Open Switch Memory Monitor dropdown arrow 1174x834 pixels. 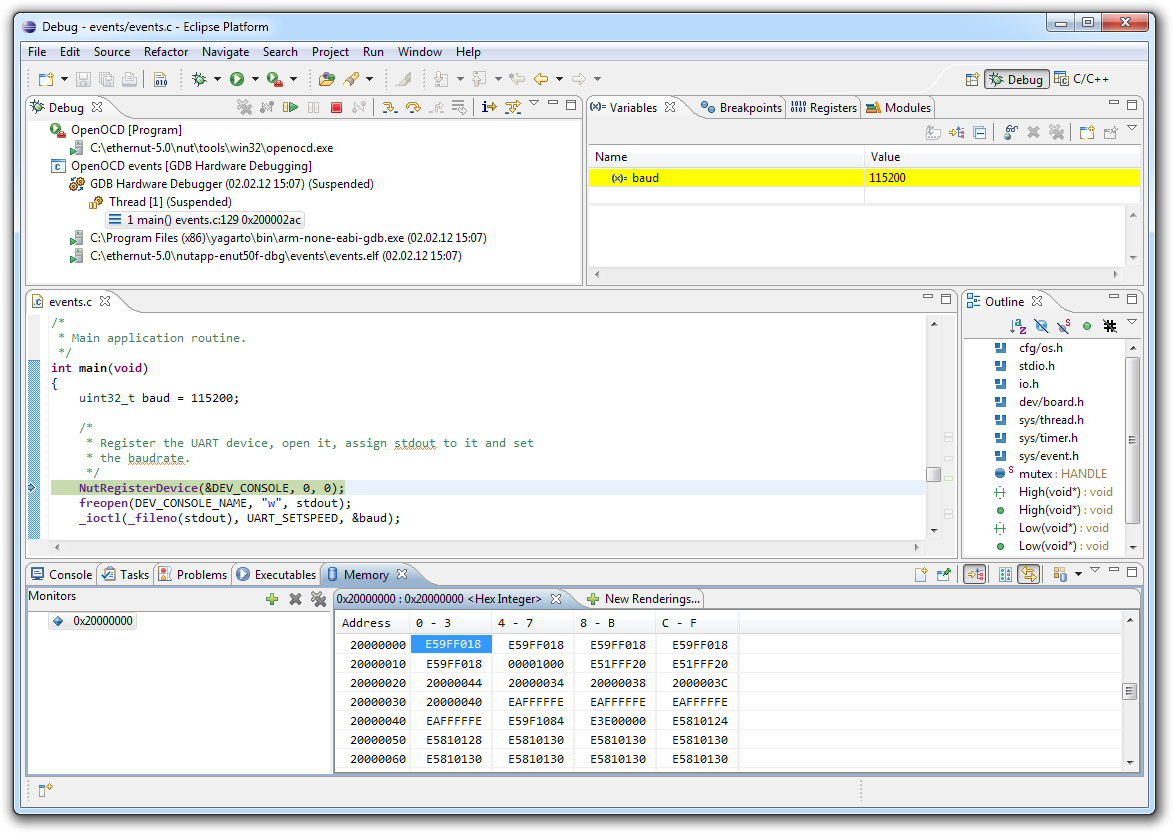pos(1079,575)
